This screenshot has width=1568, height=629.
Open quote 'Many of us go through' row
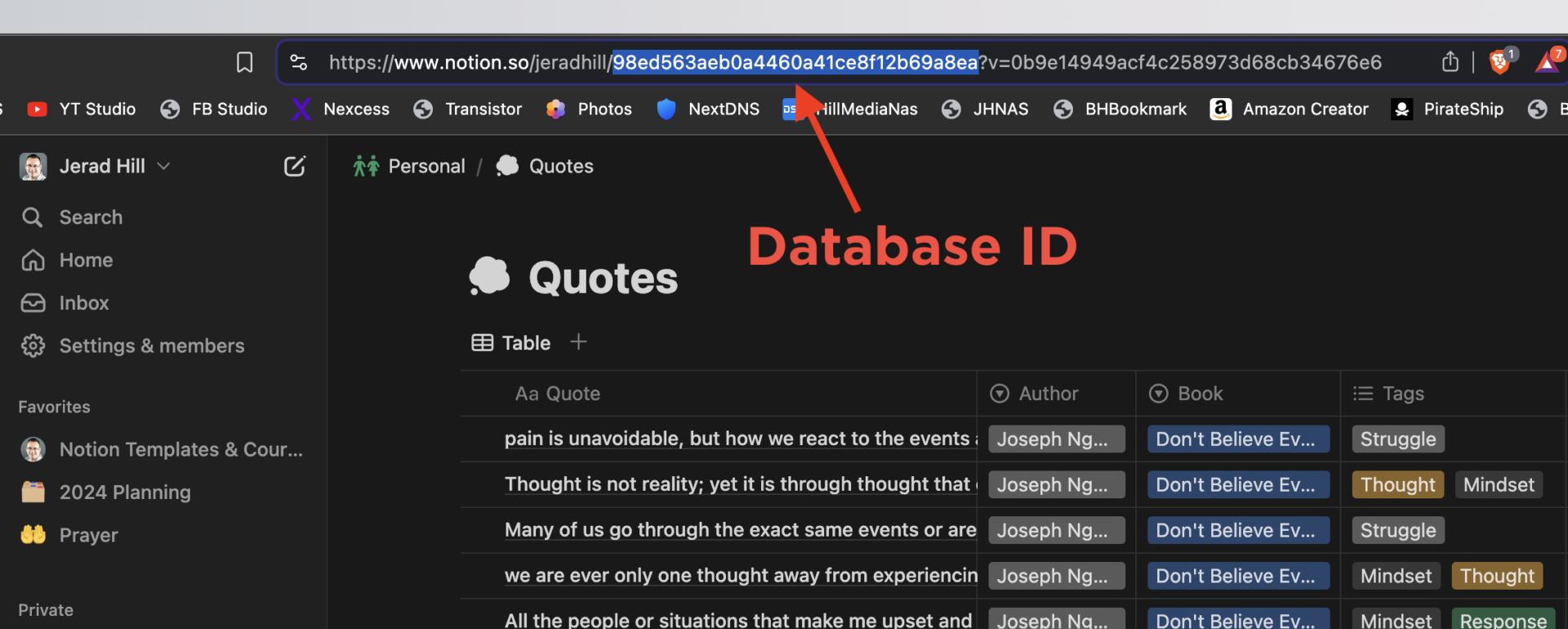click(x=741, y=530)
